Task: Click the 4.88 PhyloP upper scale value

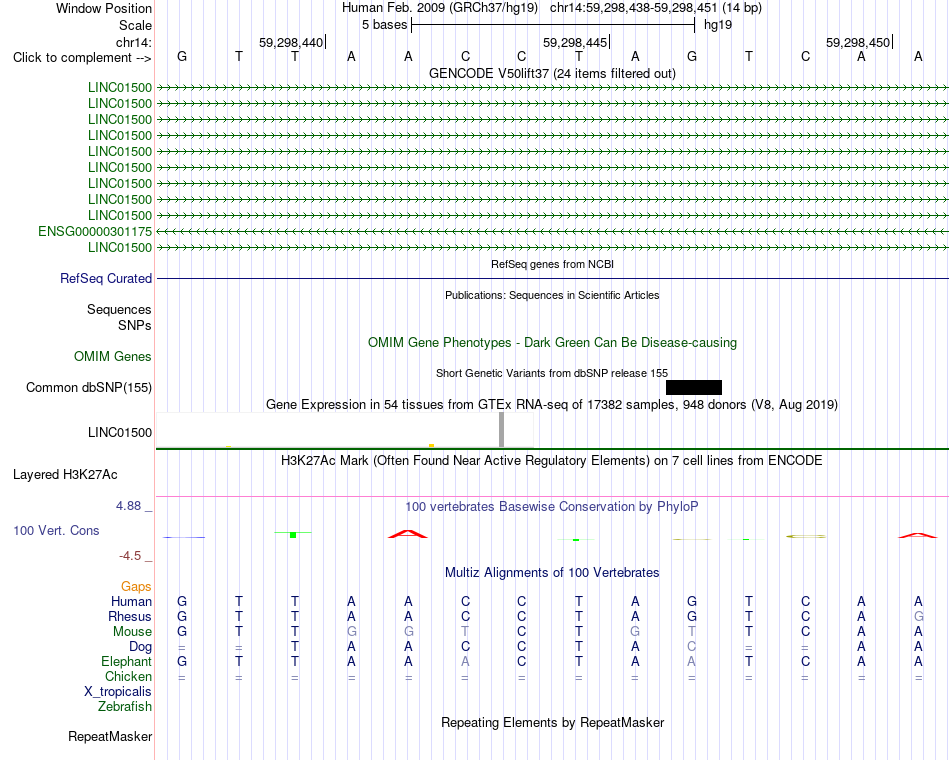Action: (128, 505)
